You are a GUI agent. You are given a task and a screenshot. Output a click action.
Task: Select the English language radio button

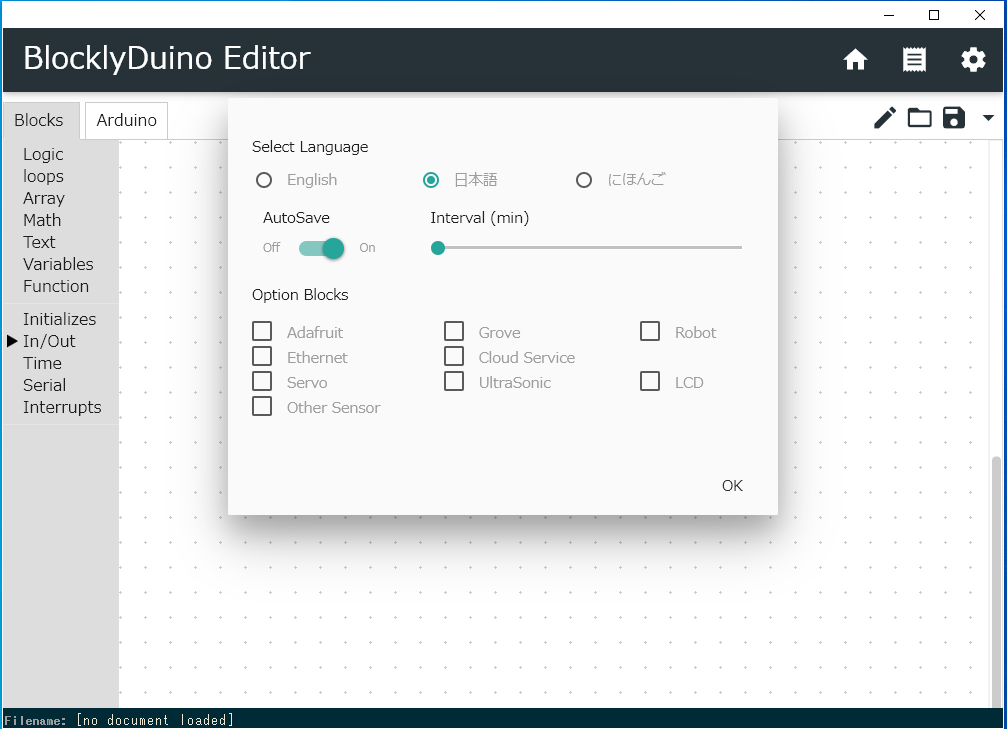click(264, 180)
